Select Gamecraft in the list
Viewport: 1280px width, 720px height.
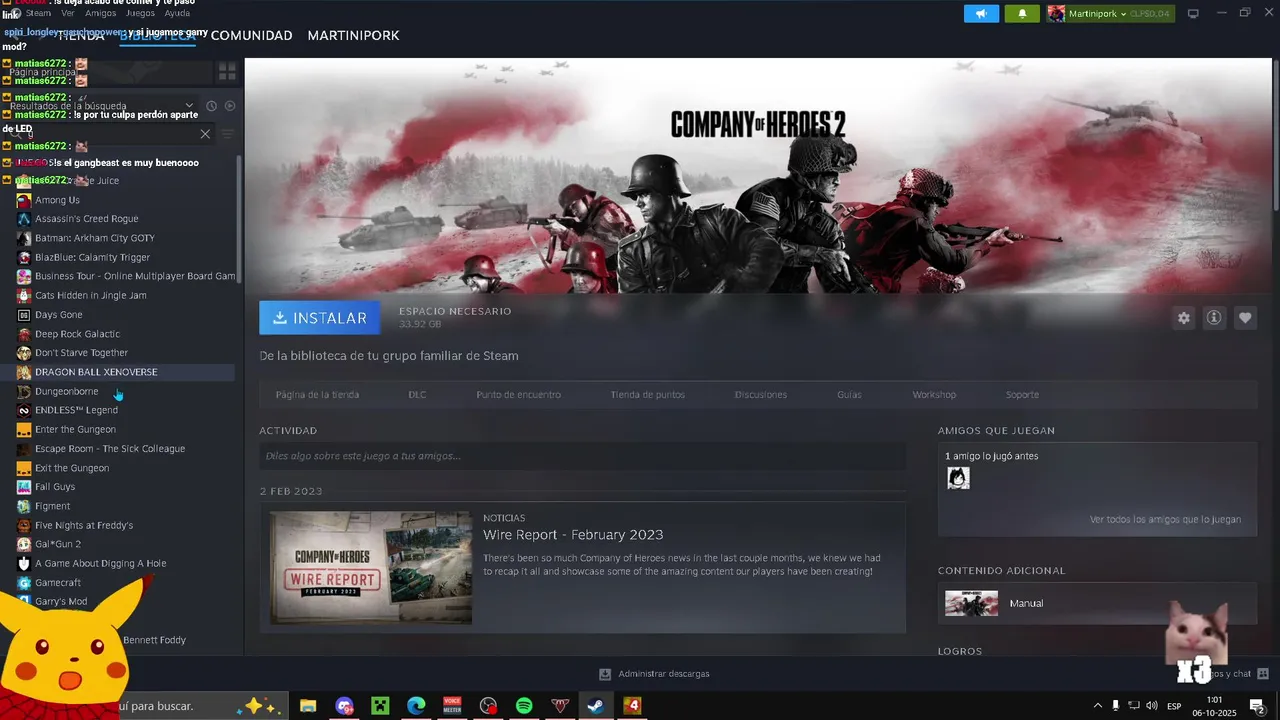tap(58, 583)
